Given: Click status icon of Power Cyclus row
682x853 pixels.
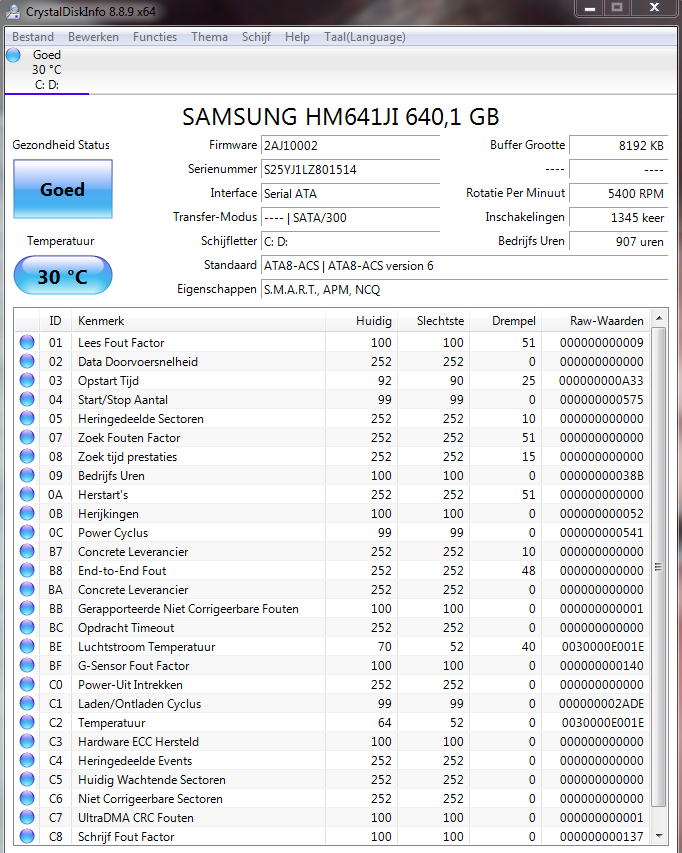Looking at the screenshot, I should click(27, 533).
